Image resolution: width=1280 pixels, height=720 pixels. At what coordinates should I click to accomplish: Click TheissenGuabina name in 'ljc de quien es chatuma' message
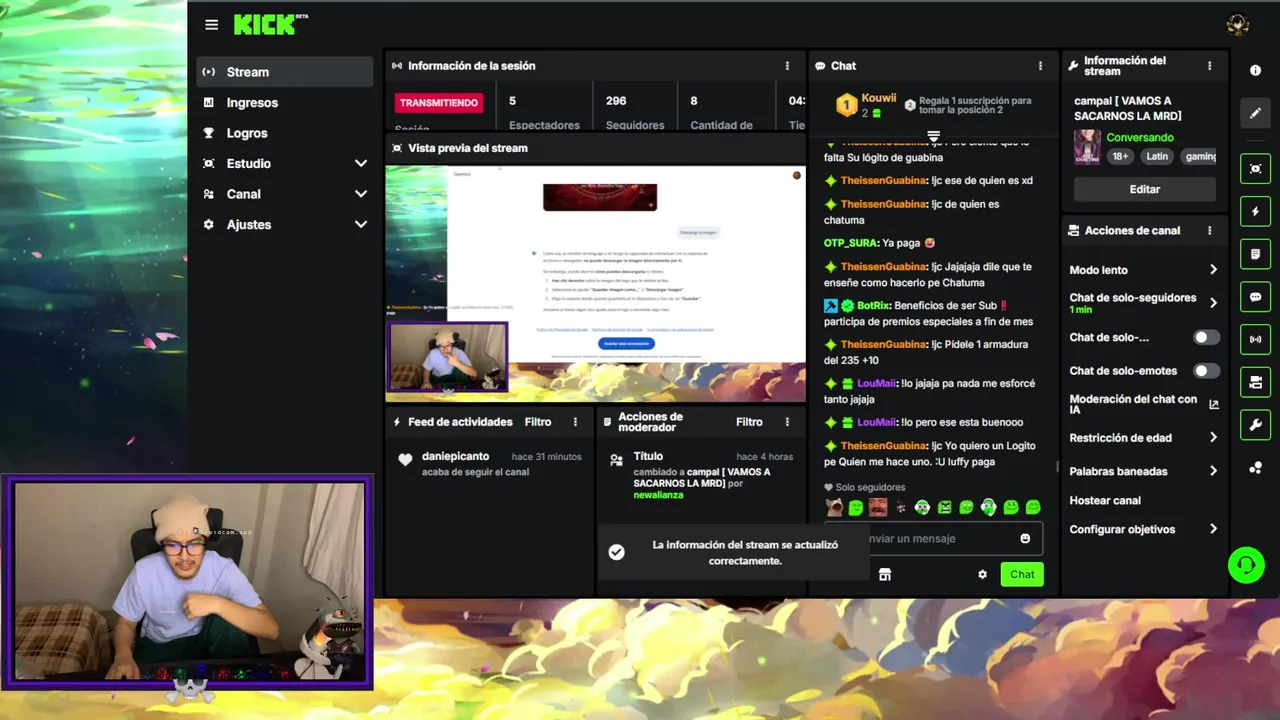(883, 204)
